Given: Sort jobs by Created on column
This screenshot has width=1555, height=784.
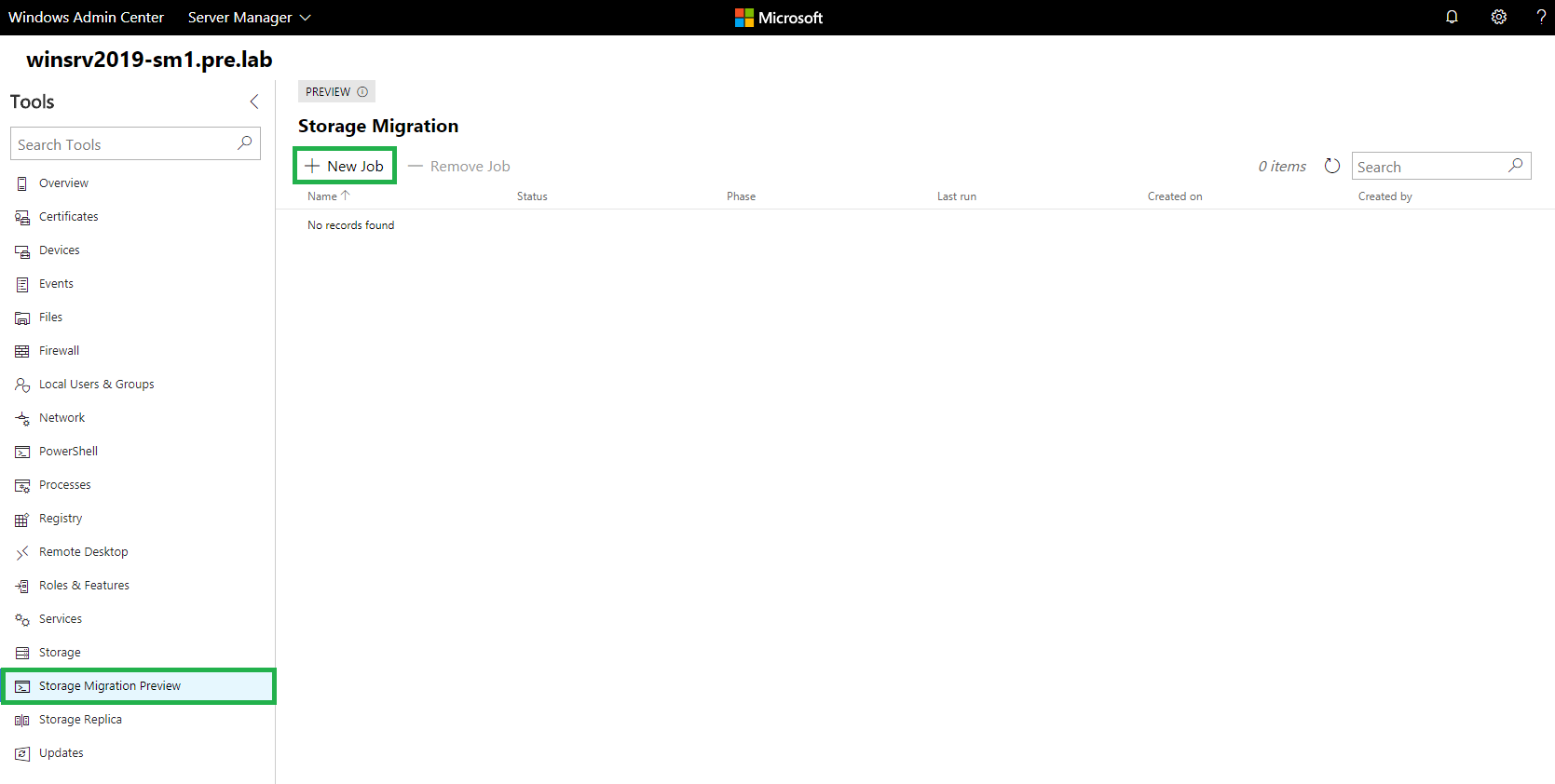Looking at the screenshot, I should tap(1175, 196).
